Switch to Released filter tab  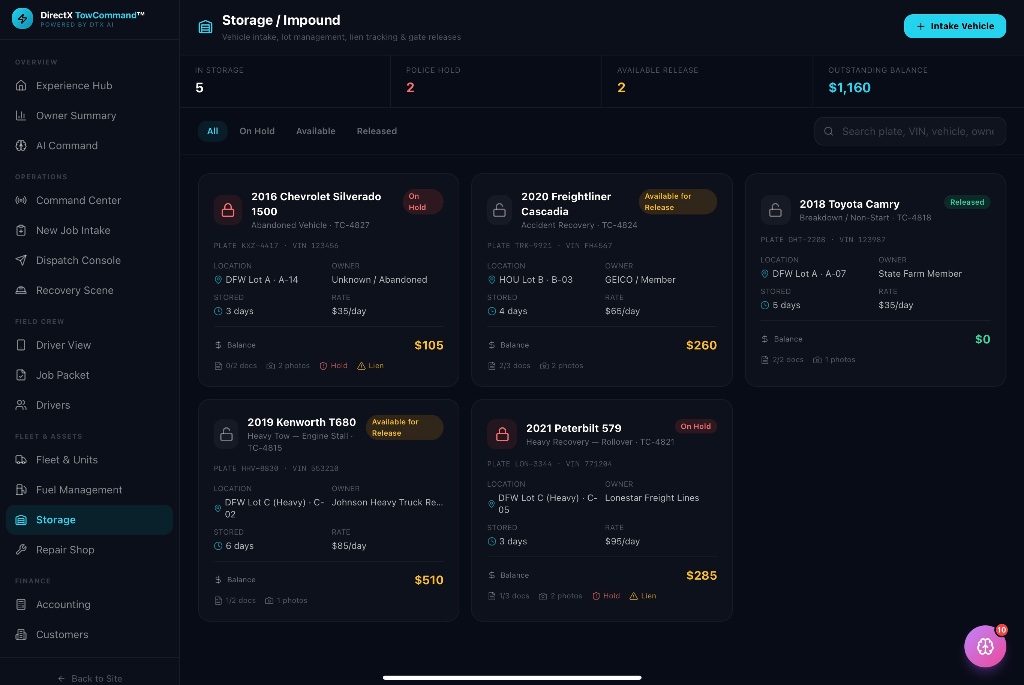coord(377,131)
